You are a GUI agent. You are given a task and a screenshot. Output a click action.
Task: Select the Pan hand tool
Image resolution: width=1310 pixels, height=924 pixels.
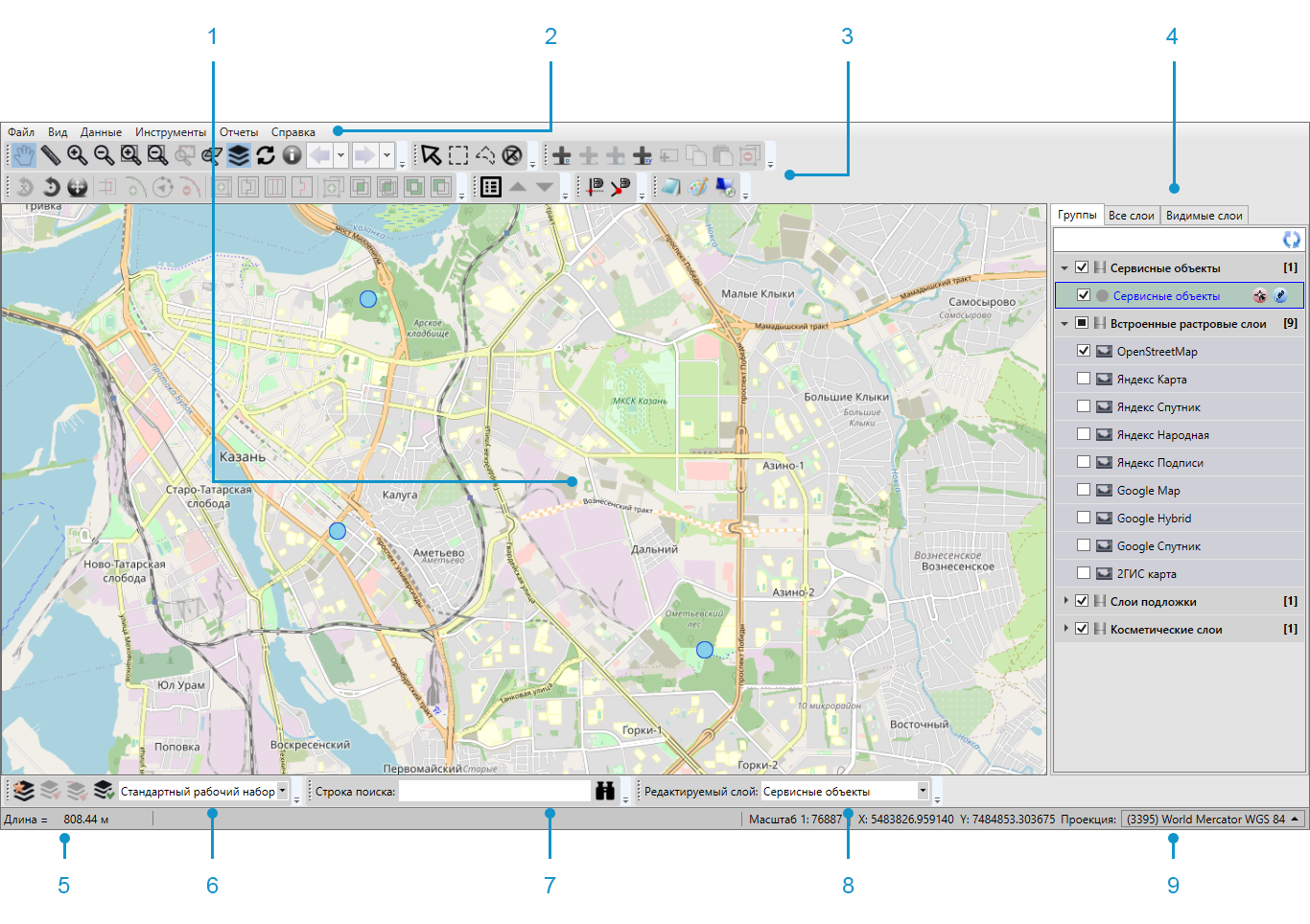(23, 155)
